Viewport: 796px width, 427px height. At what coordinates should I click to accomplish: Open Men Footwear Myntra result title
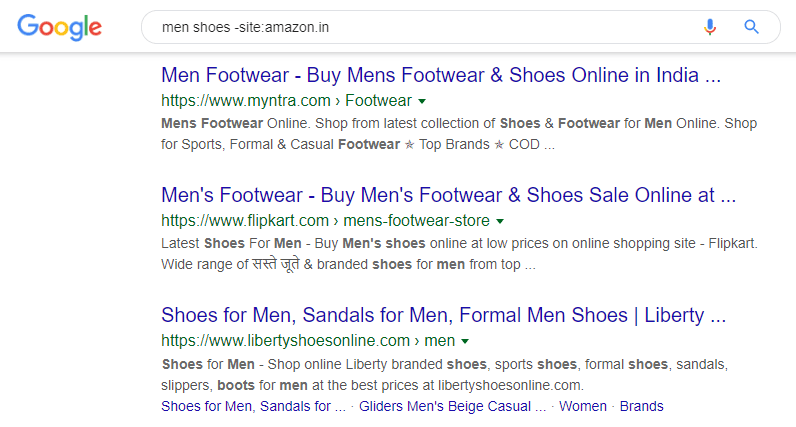(441, 75)
